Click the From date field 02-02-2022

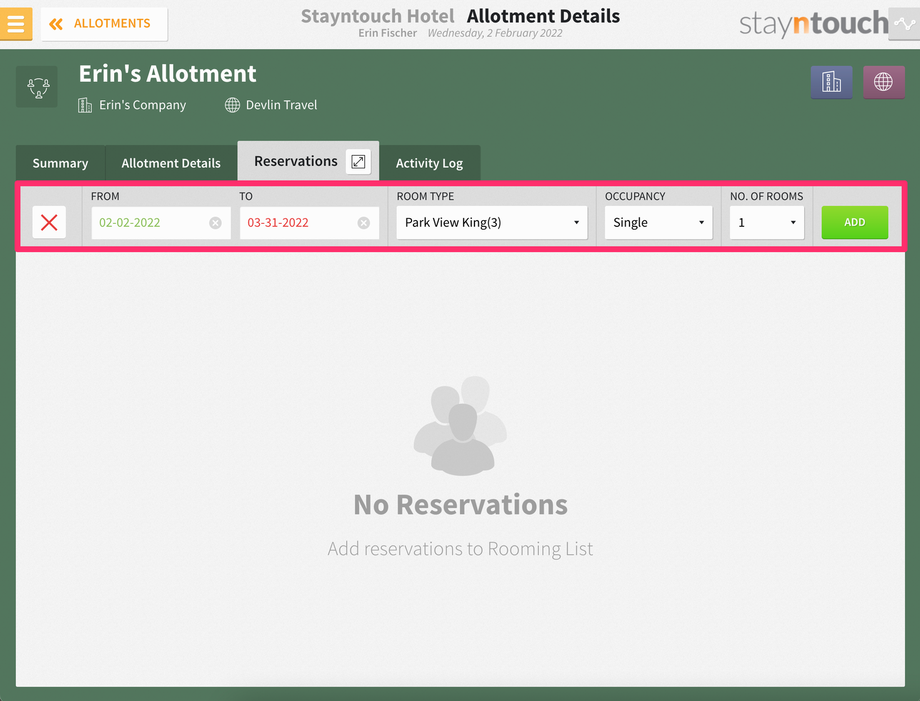tap(161, 223)
